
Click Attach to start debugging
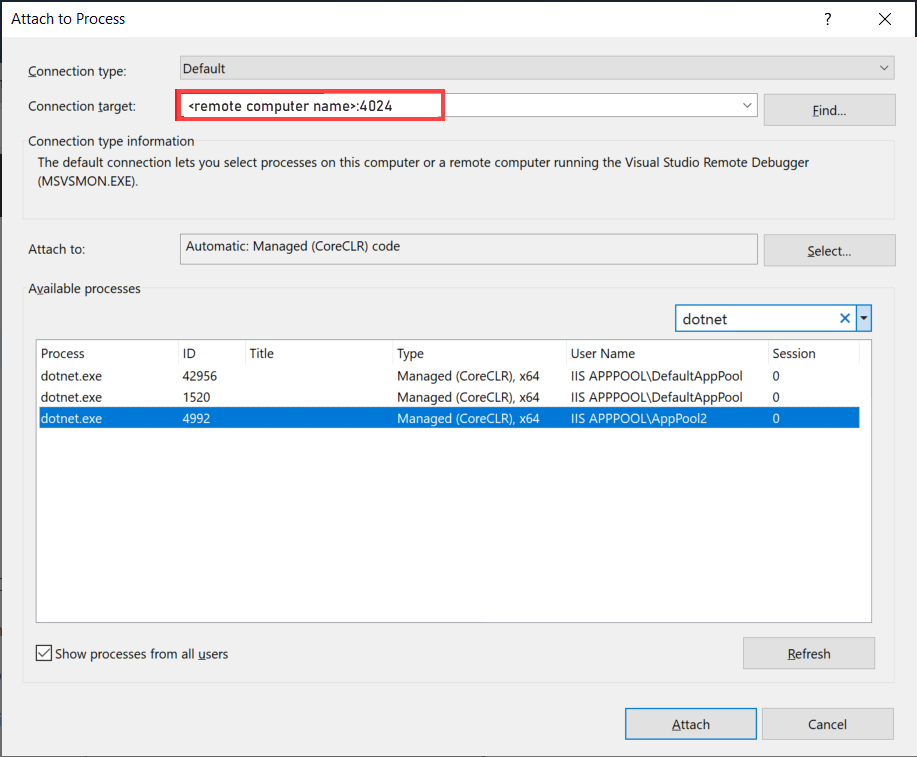pyautogui.click(x=690, y=723)
